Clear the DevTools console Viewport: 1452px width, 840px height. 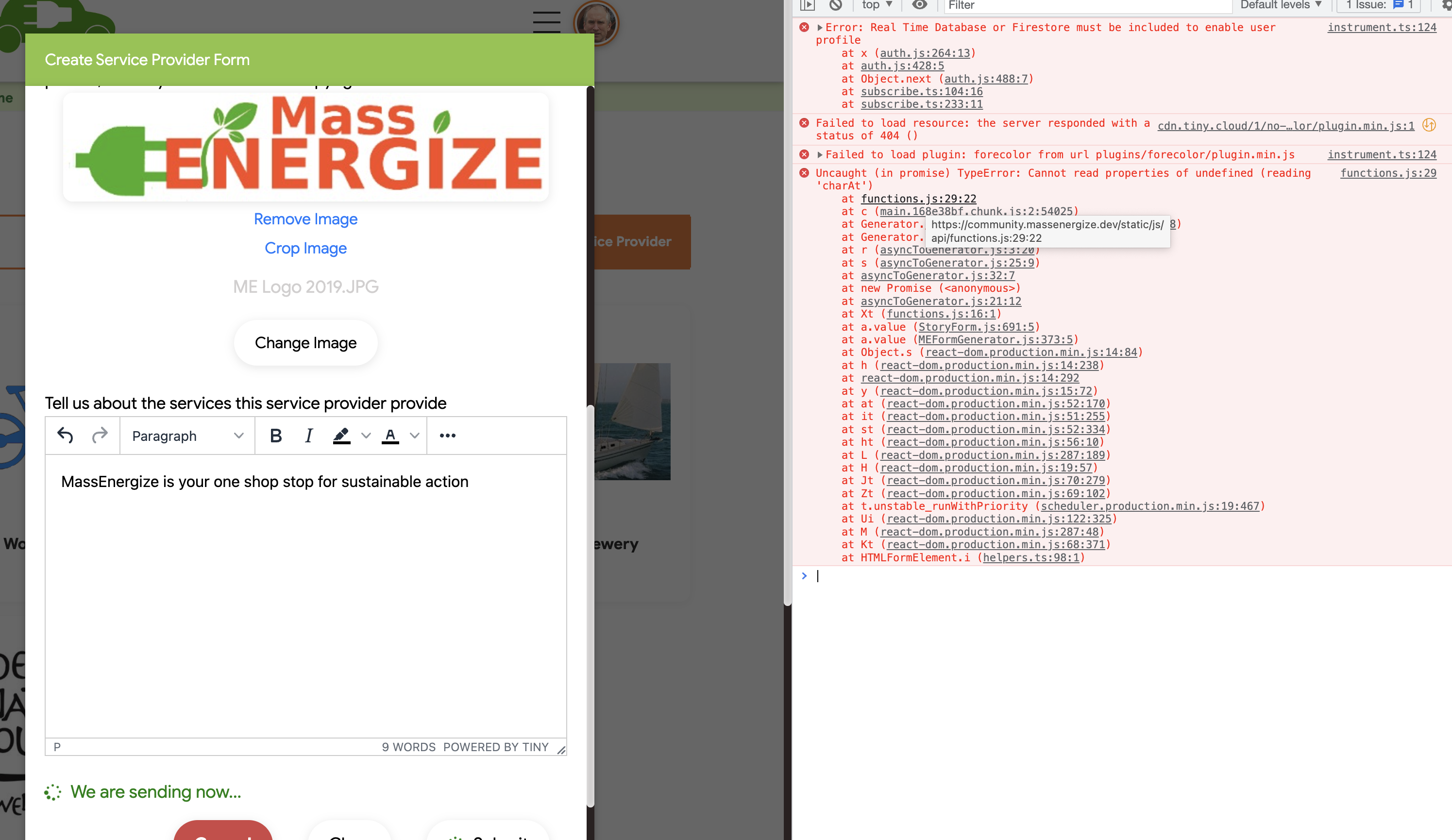pyautogui.click(x=836, y=6)
